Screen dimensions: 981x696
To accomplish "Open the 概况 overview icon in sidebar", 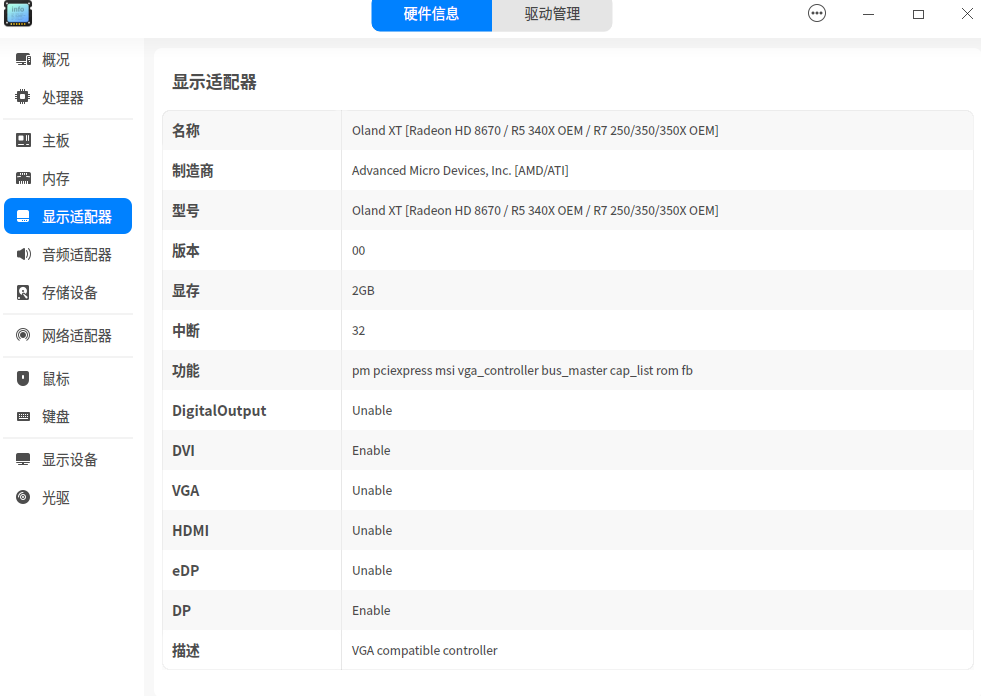I will coord(23,59).
